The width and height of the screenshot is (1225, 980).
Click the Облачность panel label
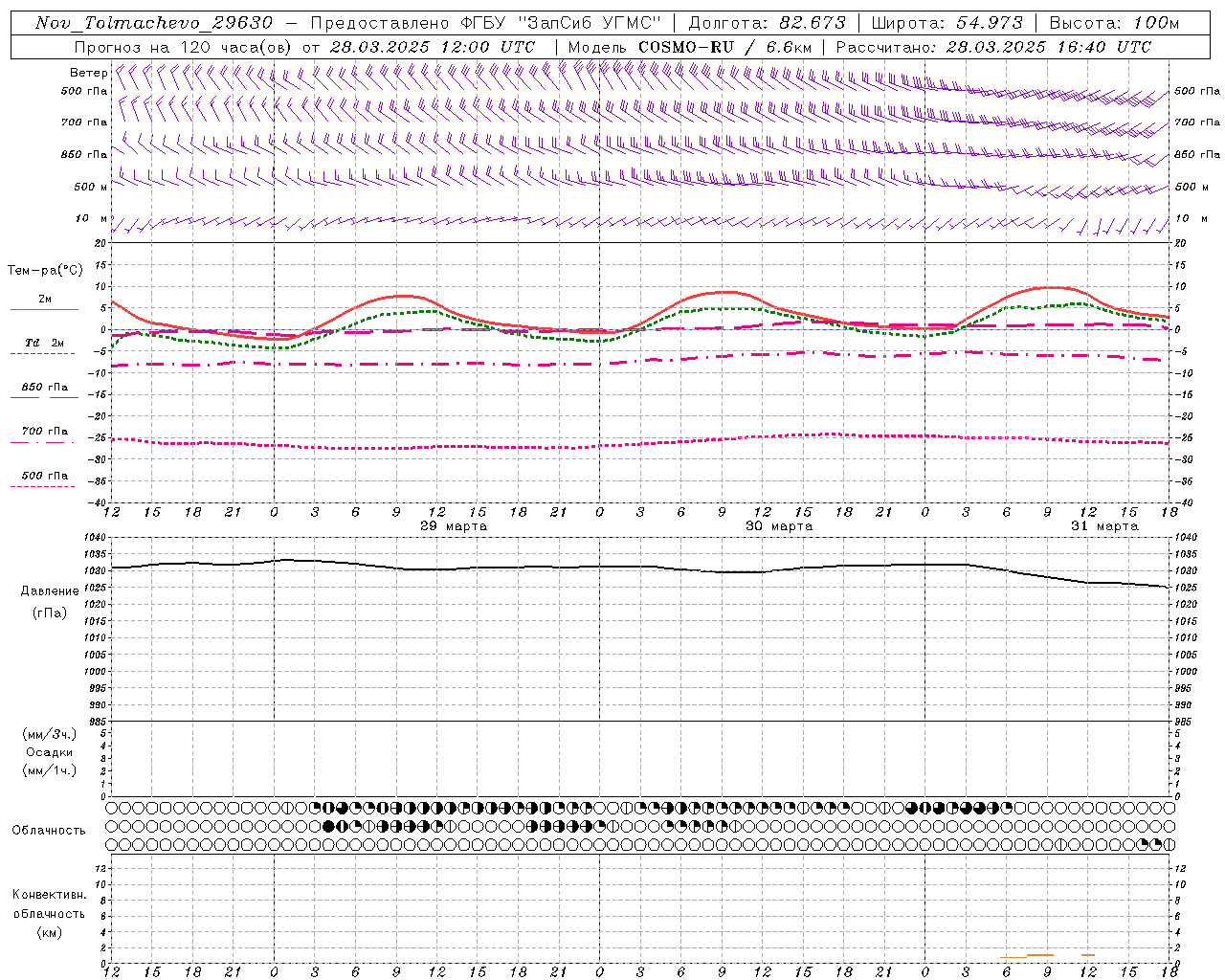click(49, 830)
